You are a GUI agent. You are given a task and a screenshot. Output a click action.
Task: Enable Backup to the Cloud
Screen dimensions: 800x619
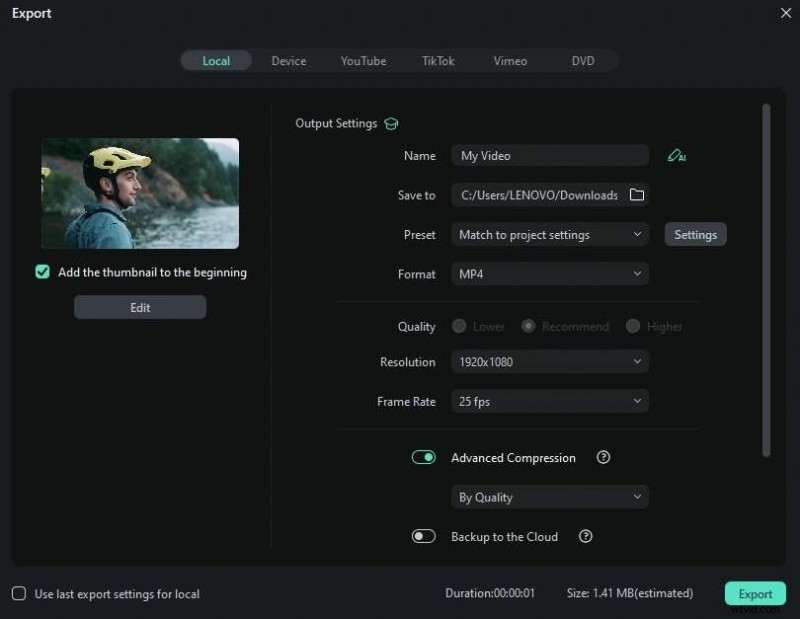pos(423,537)
